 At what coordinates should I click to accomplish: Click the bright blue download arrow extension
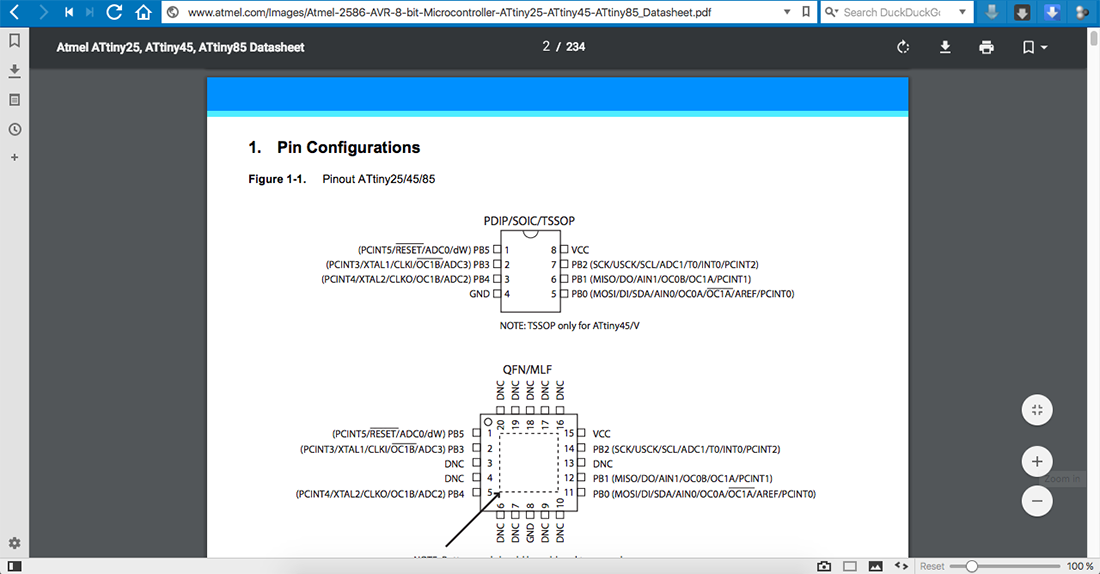(x=1052, y=12)
